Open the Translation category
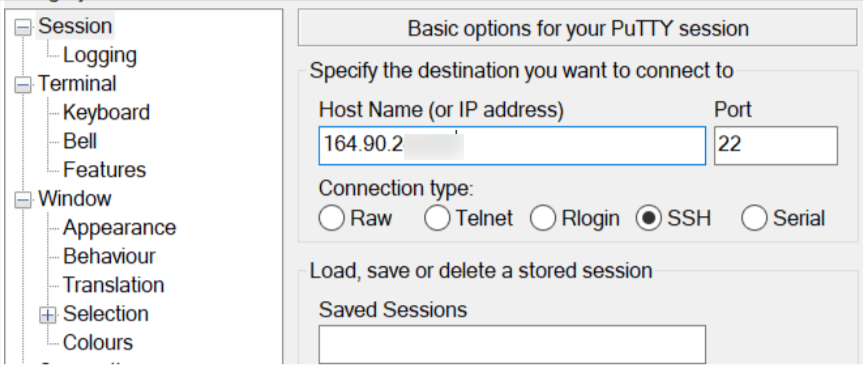Viewport: 863px width, 371px height. click(113, 285)
